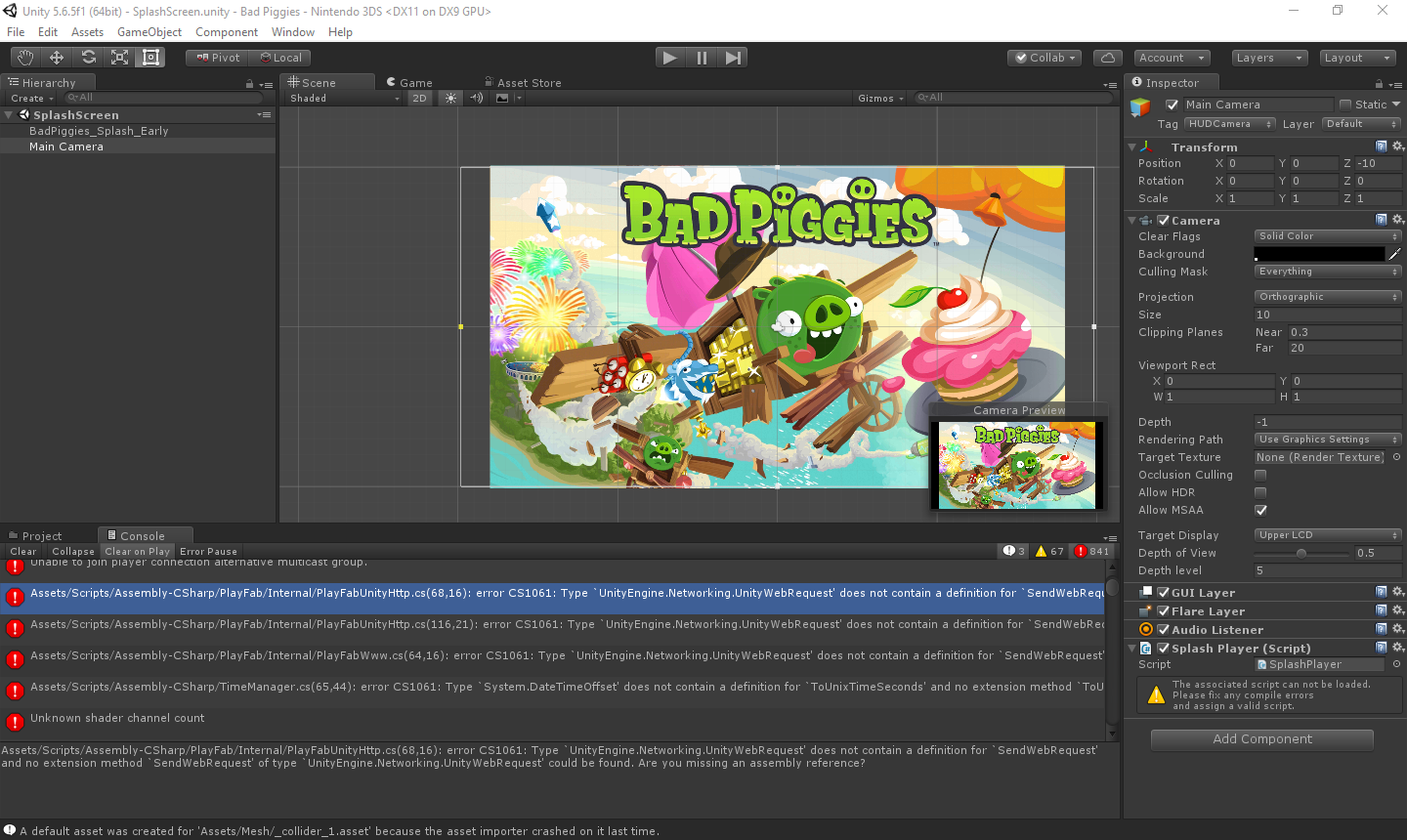1407x840 pixels.
Task: Switch to the Game tab
Action: pos(409,83)
